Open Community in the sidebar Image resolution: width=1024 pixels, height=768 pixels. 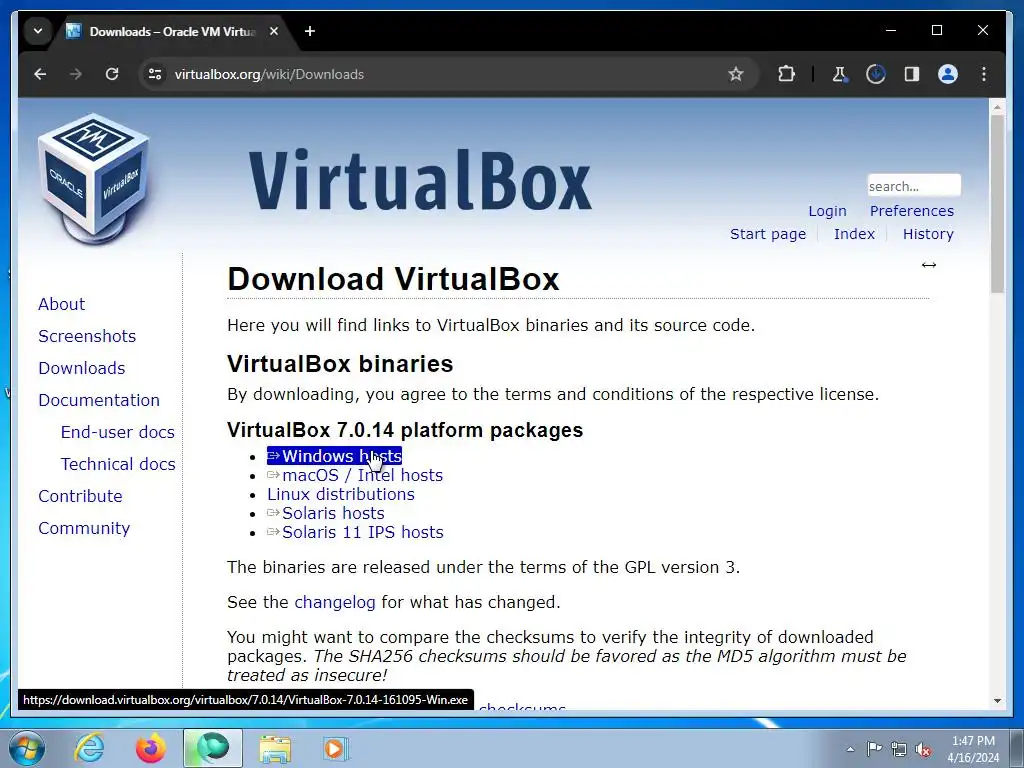(84, 528)
